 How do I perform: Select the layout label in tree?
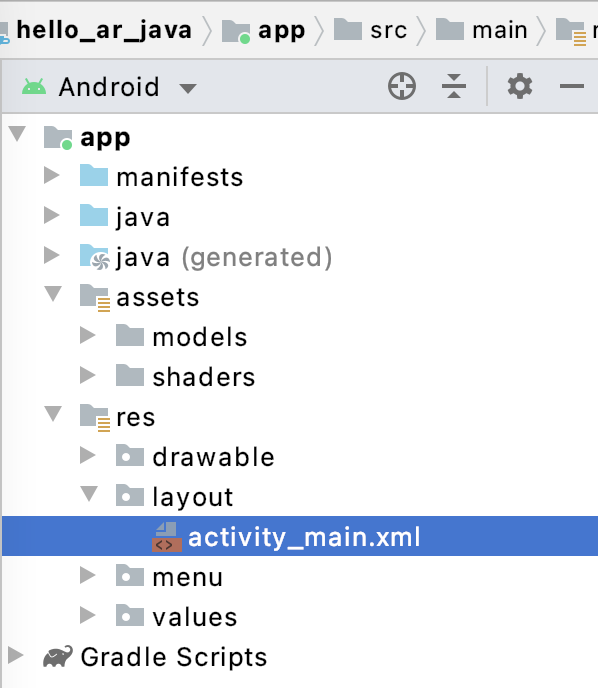(x=193, y=498)
